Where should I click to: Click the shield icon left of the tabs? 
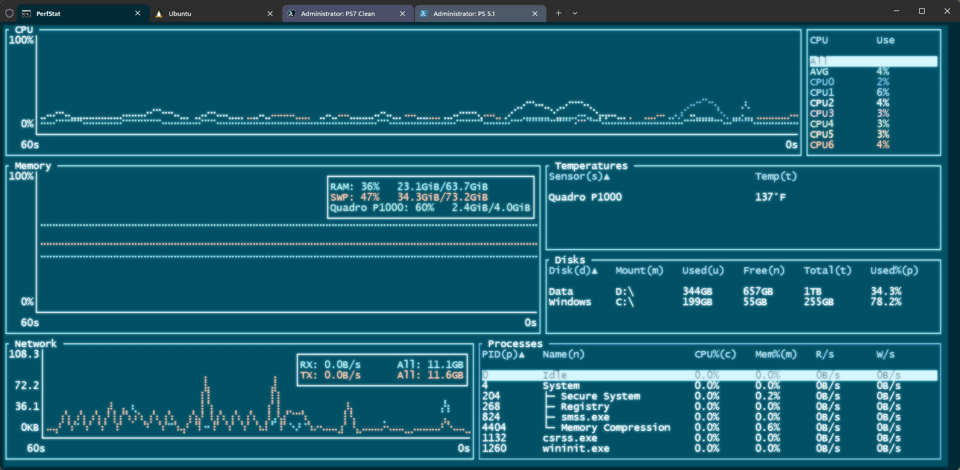pos(9,13)
